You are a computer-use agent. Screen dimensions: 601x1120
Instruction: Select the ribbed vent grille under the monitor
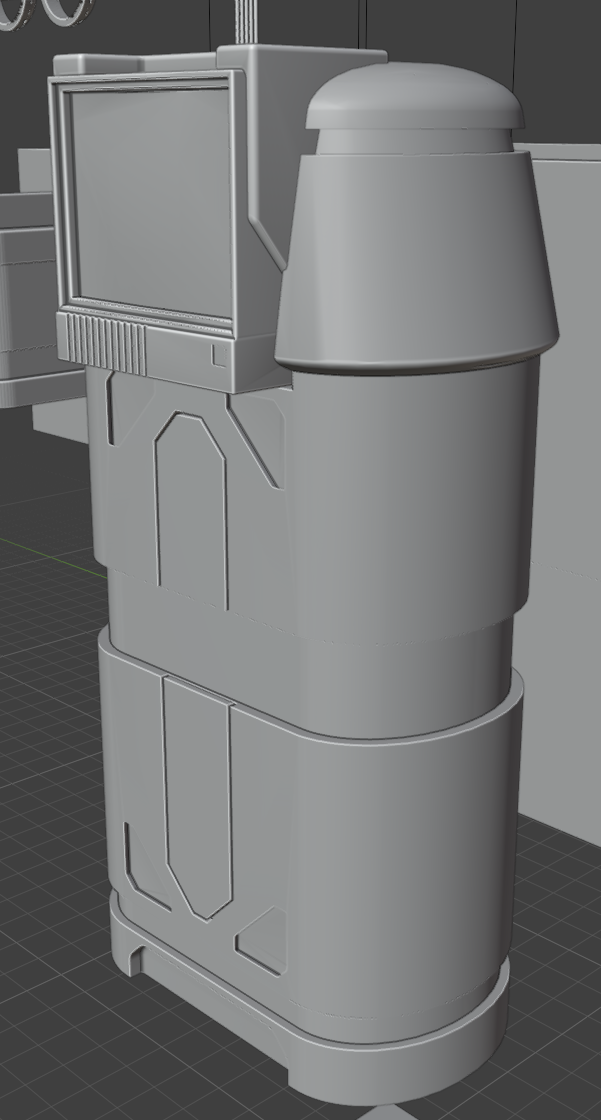click(106, 343)
